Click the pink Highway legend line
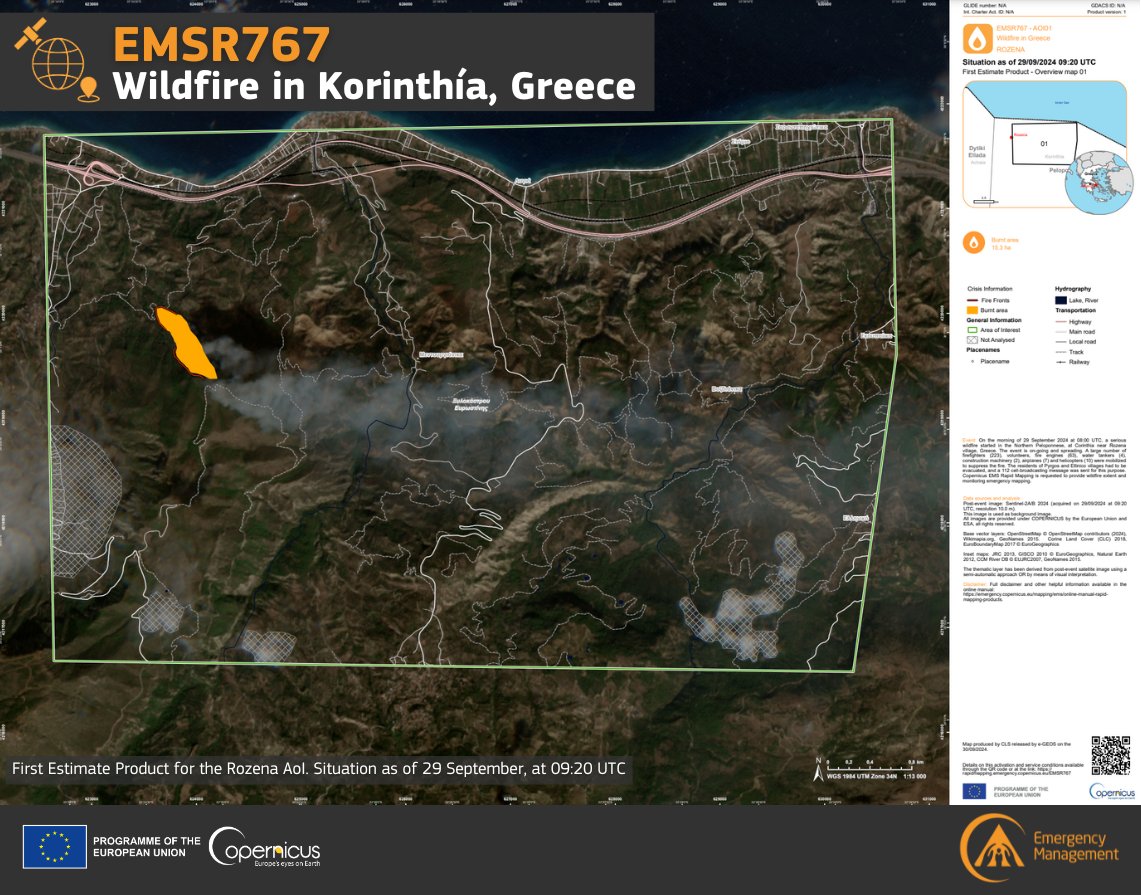The image size is (1141, 895). pos(1061,322)
